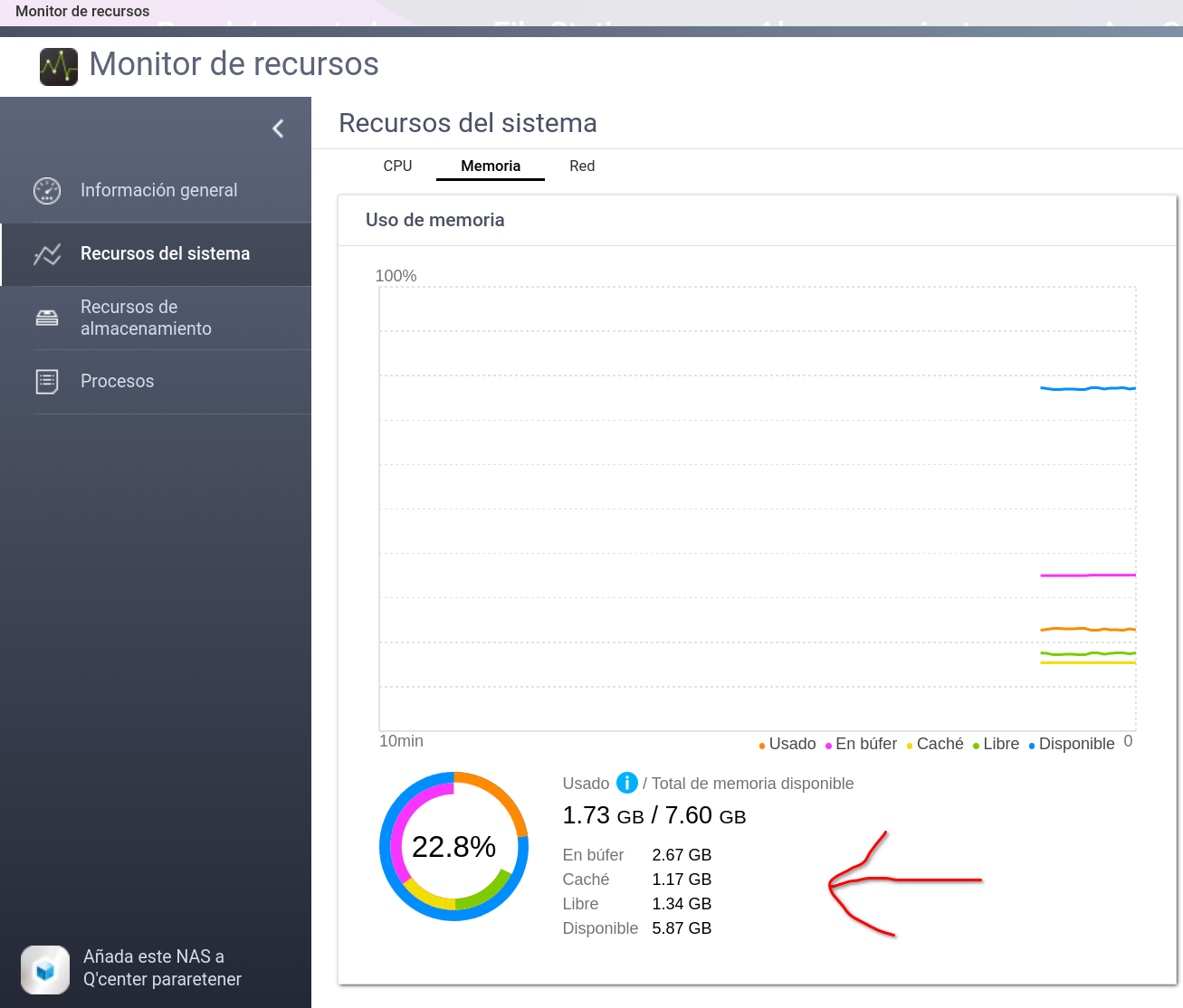Click the Información general gauge icon
The height and width of the screenshot is (1008, 1183).
(47, 191)
